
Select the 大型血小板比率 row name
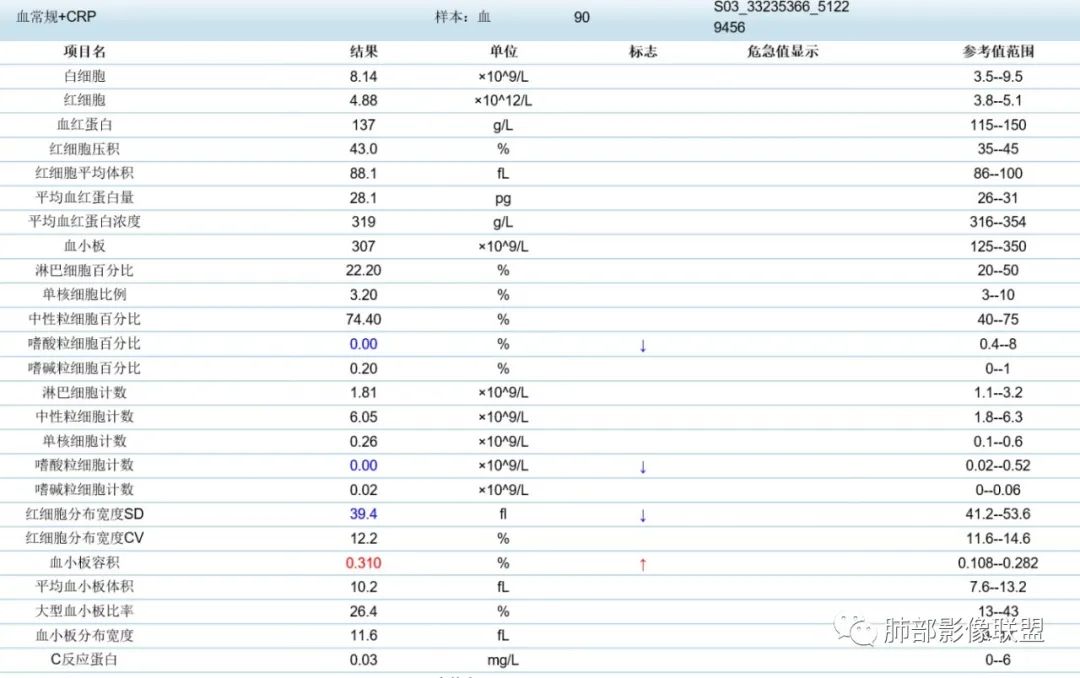click(85, 611)
